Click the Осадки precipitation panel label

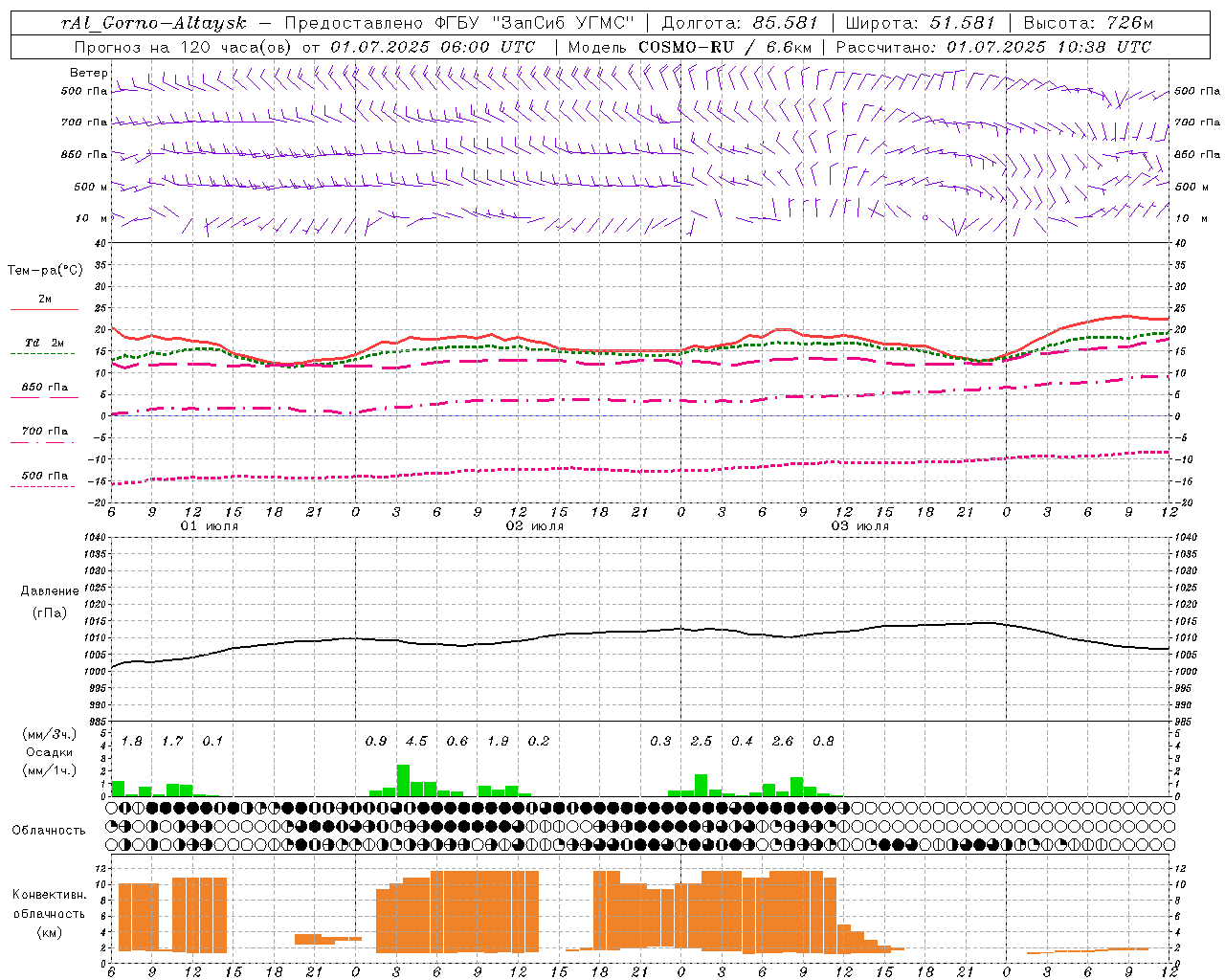tap(49, 752)
